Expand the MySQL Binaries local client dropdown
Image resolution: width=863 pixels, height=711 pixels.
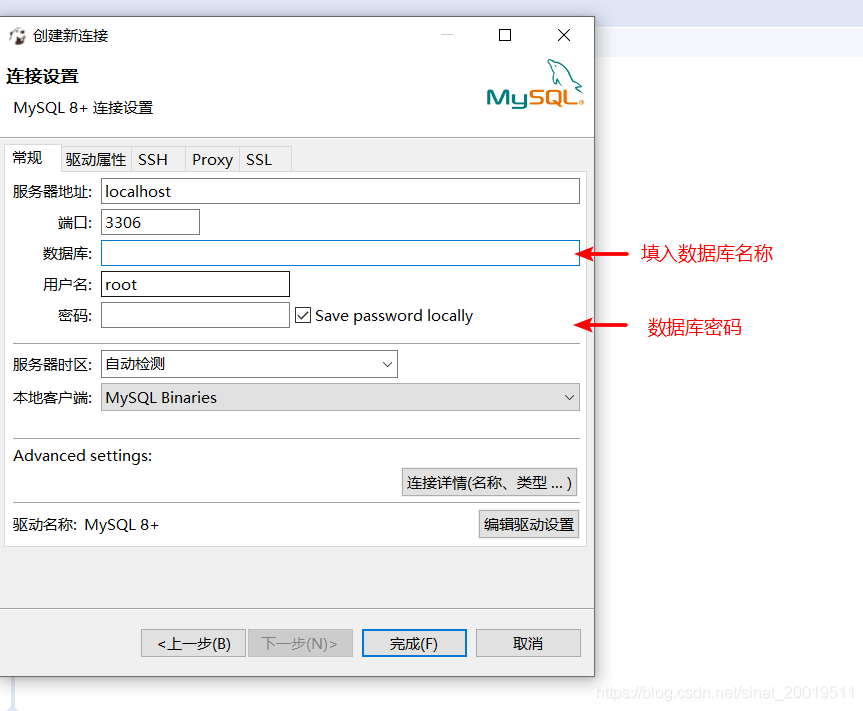340,397
